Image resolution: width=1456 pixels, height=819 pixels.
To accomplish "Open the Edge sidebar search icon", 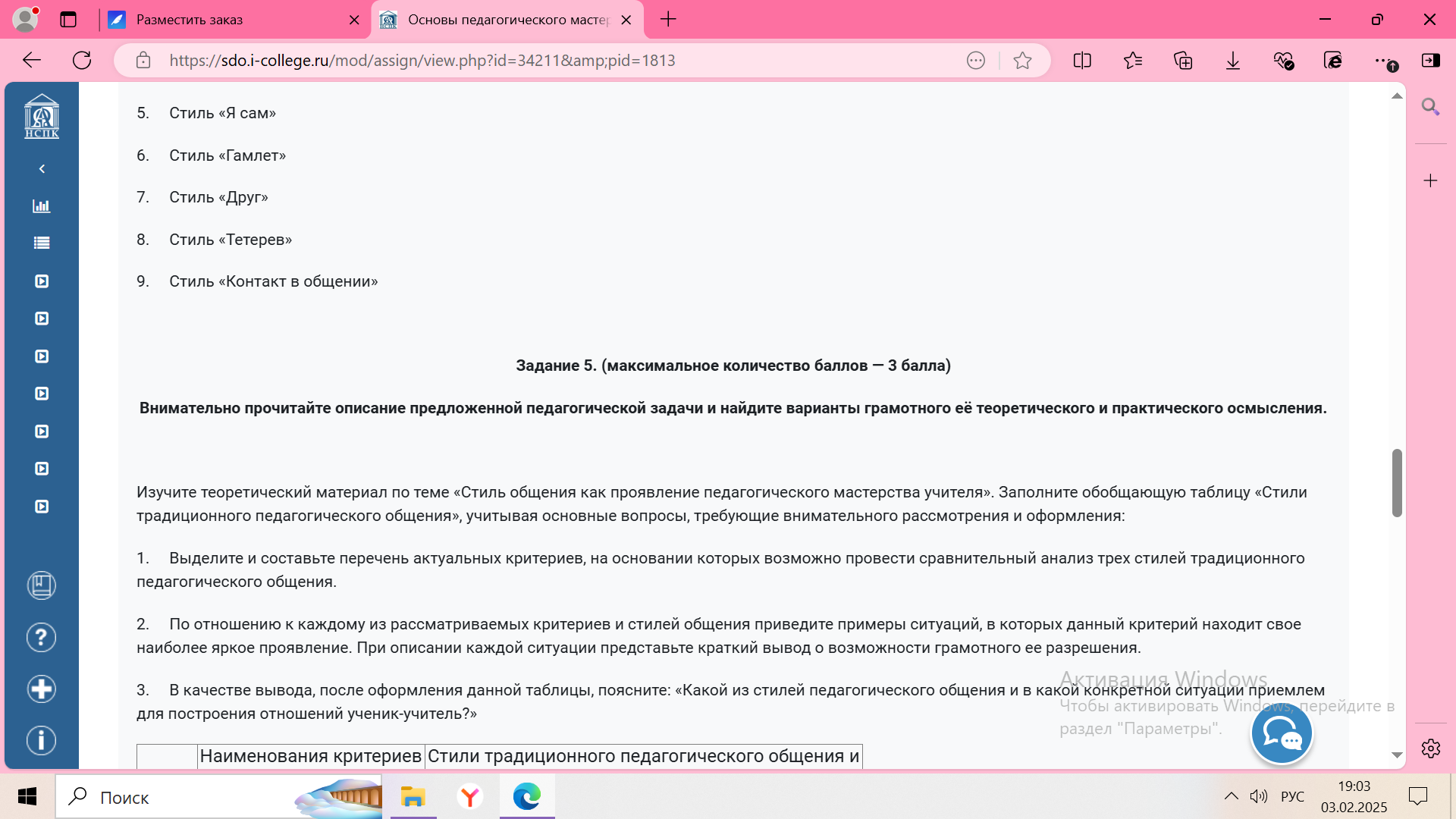I will pos(1430,107).
